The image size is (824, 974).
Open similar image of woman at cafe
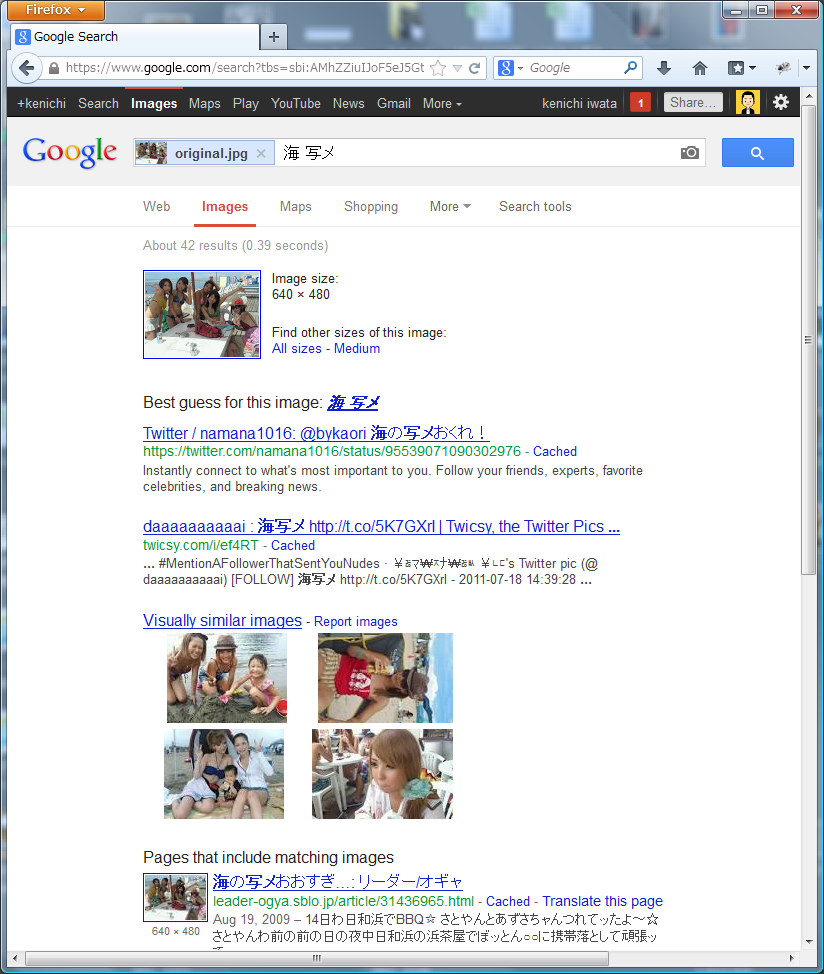pyautogui.click(x=383, y=774)
